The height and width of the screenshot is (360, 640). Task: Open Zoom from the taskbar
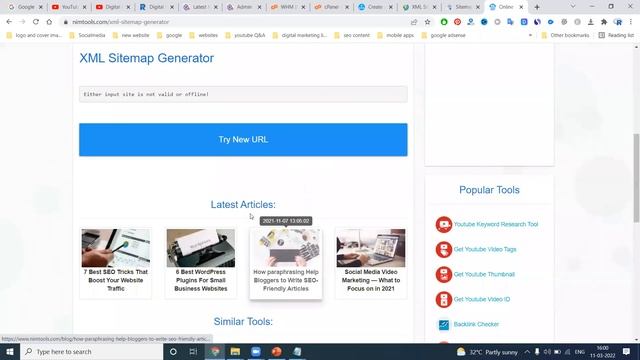point(256,351)
